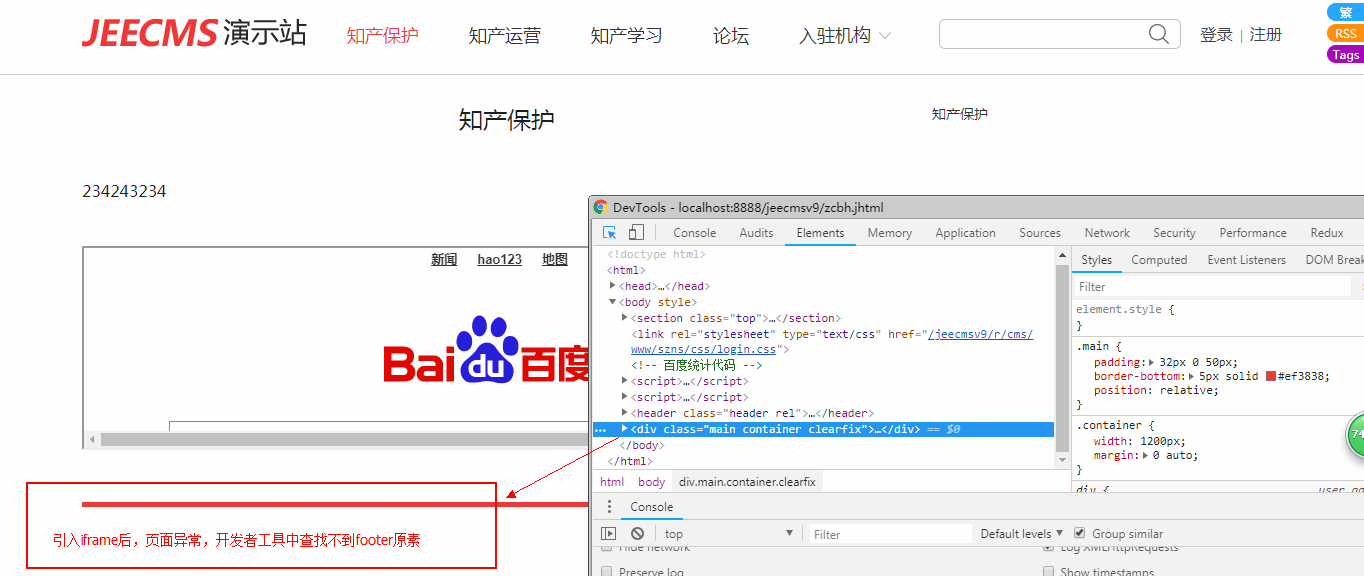The image size is (1364, 576).
Task: Open the Redux tab
Action: pyautogui.click(x=1327, y=233)
